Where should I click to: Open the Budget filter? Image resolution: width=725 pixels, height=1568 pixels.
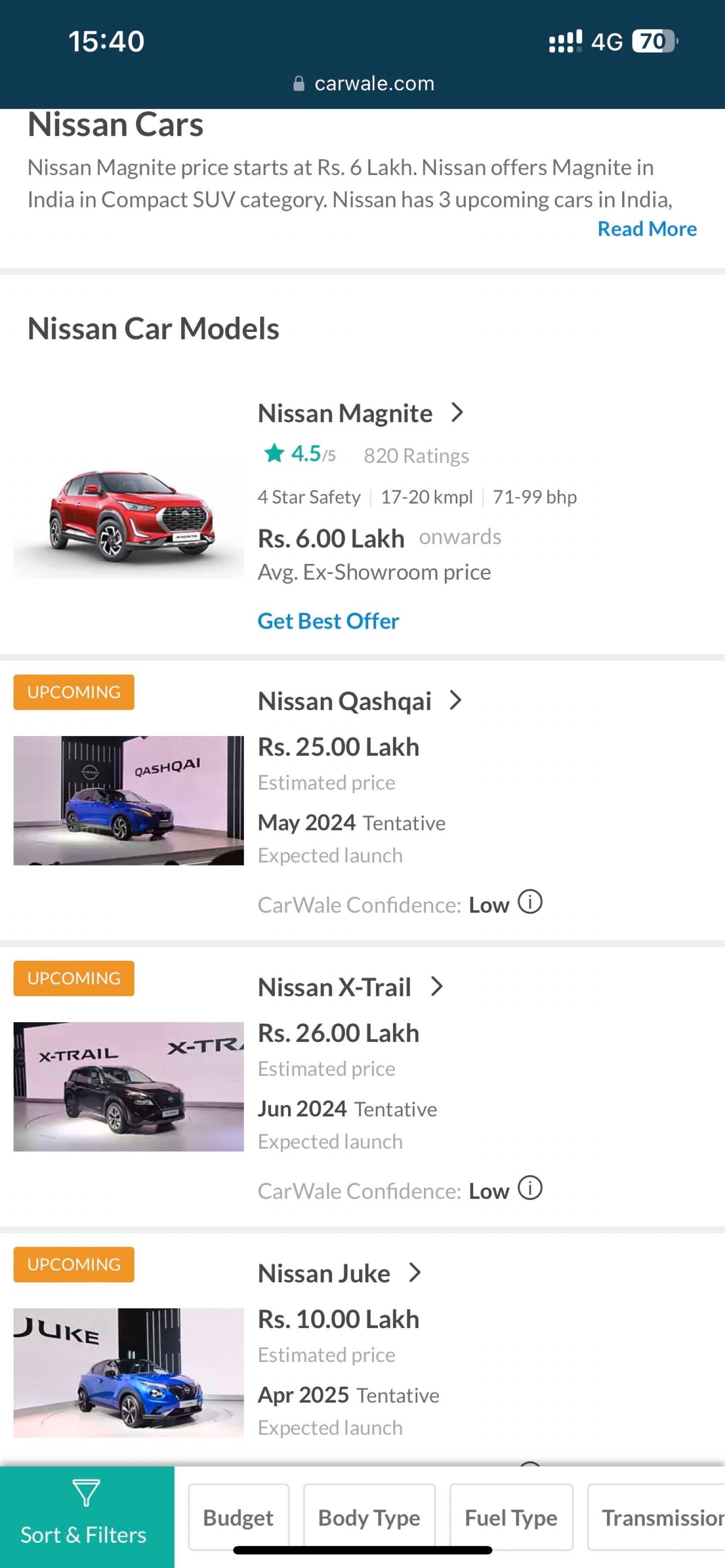pos(238,1517)
